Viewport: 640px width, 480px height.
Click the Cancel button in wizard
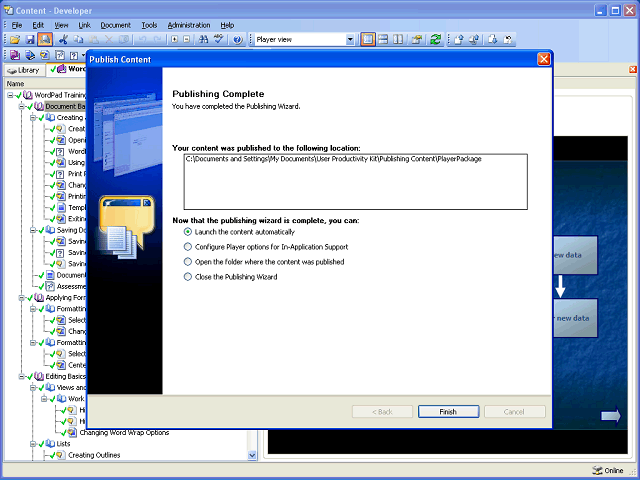pyautogui.click(x=514, y=411)
